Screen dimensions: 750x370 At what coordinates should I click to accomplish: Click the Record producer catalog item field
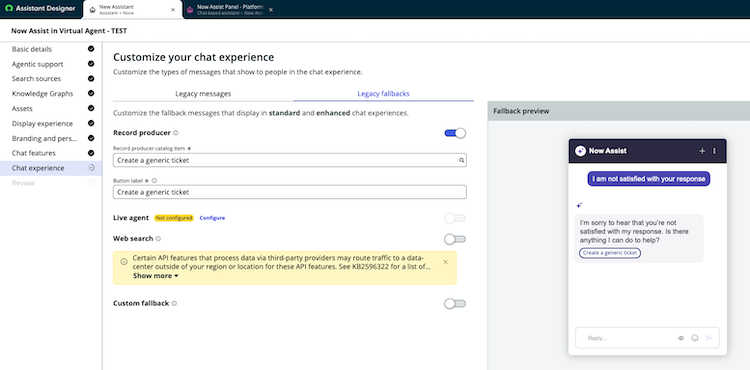tap(290, 160)
